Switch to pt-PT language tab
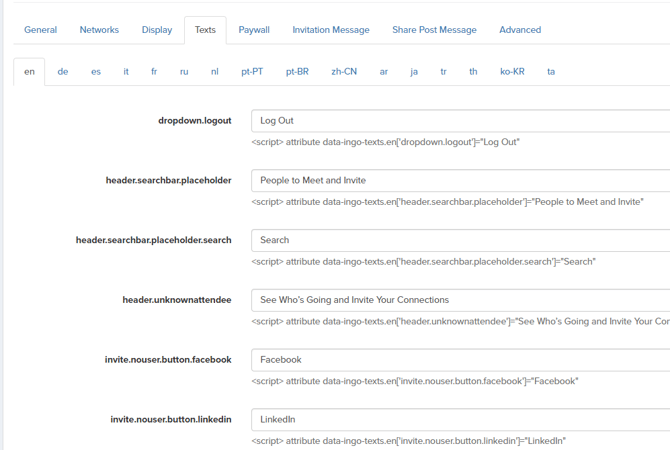The width and height of the screenshot is (670, 450). coord(252,72)
